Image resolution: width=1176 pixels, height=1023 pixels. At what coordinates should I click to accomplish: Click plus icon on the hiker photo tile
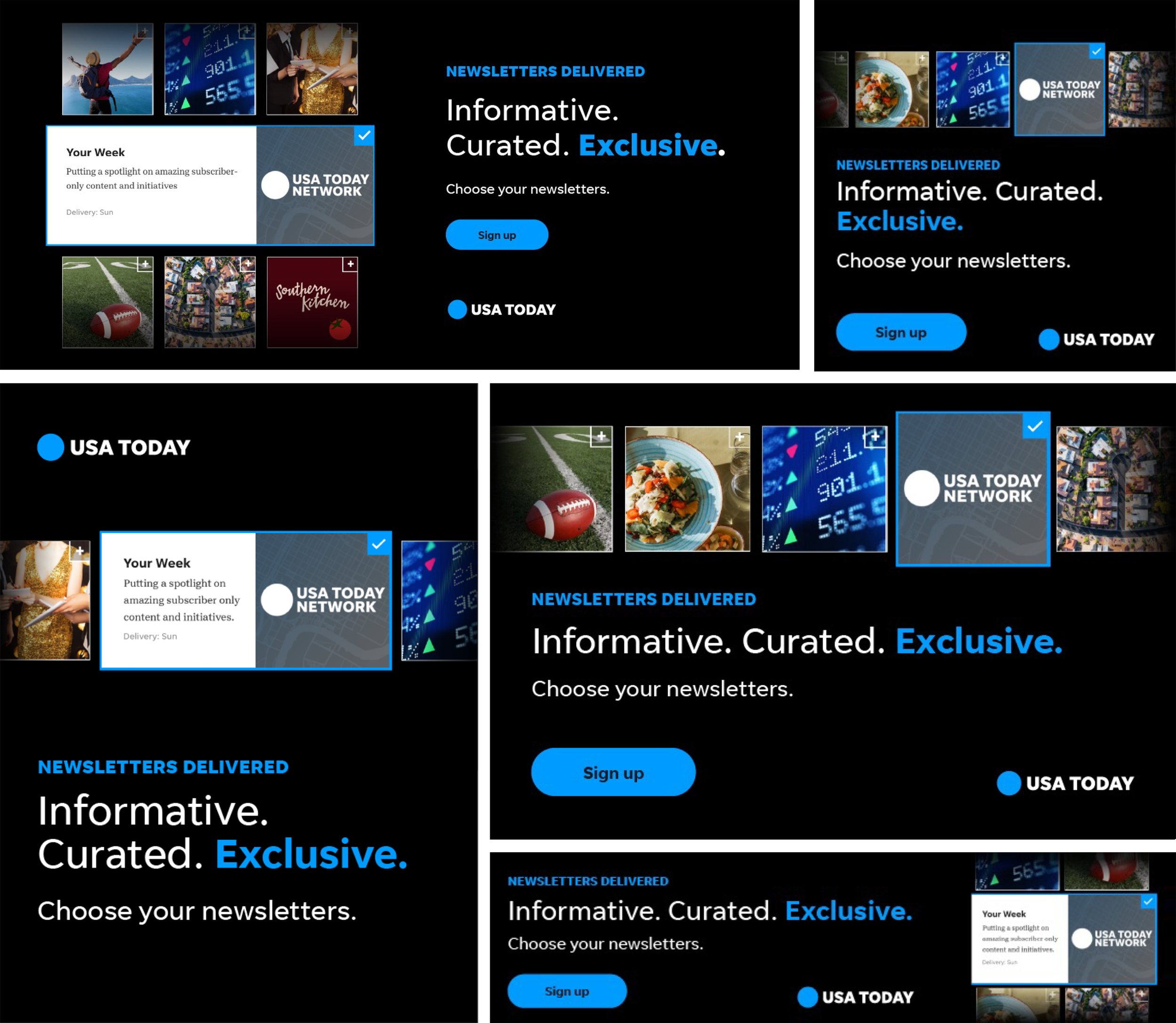click(x=145, y=31)
